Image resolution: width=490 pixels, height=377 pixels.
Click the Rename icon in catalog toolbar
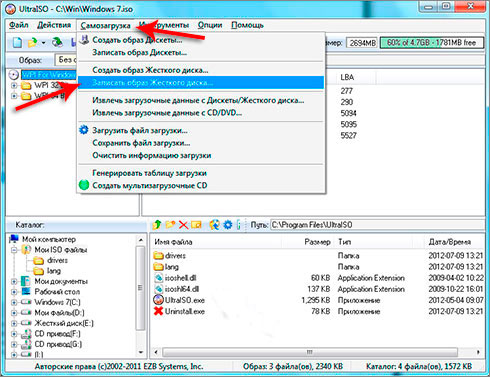click(196, 225)
